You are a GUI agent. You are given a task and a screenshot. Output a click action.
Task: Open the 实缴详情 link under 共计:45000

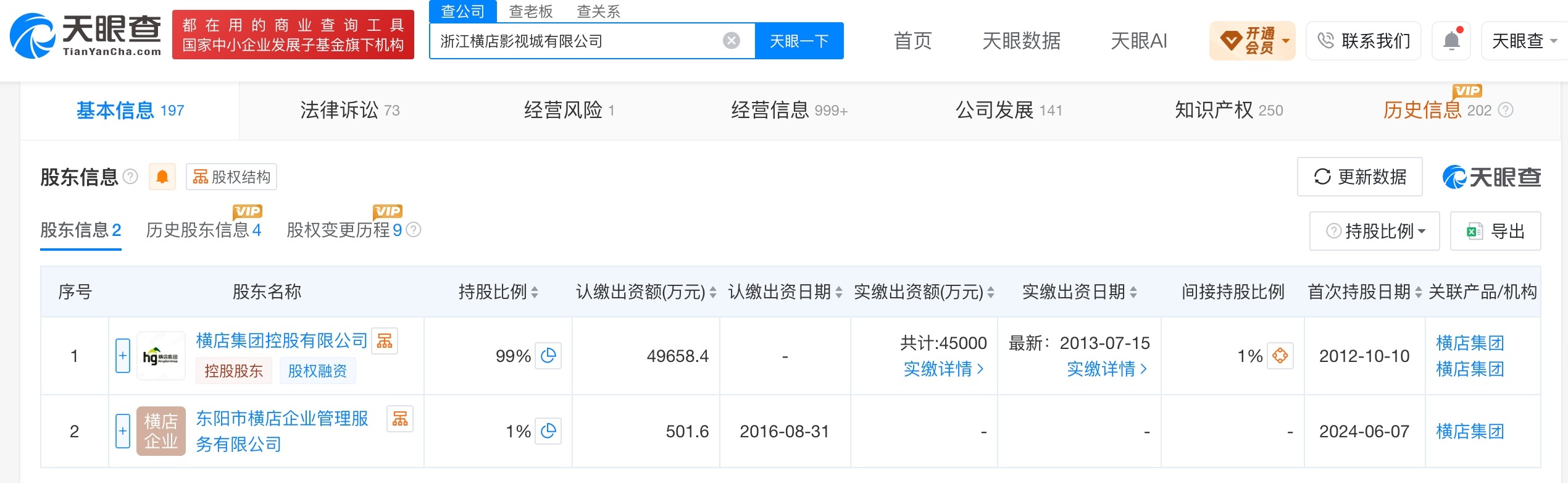click(943, 369)
